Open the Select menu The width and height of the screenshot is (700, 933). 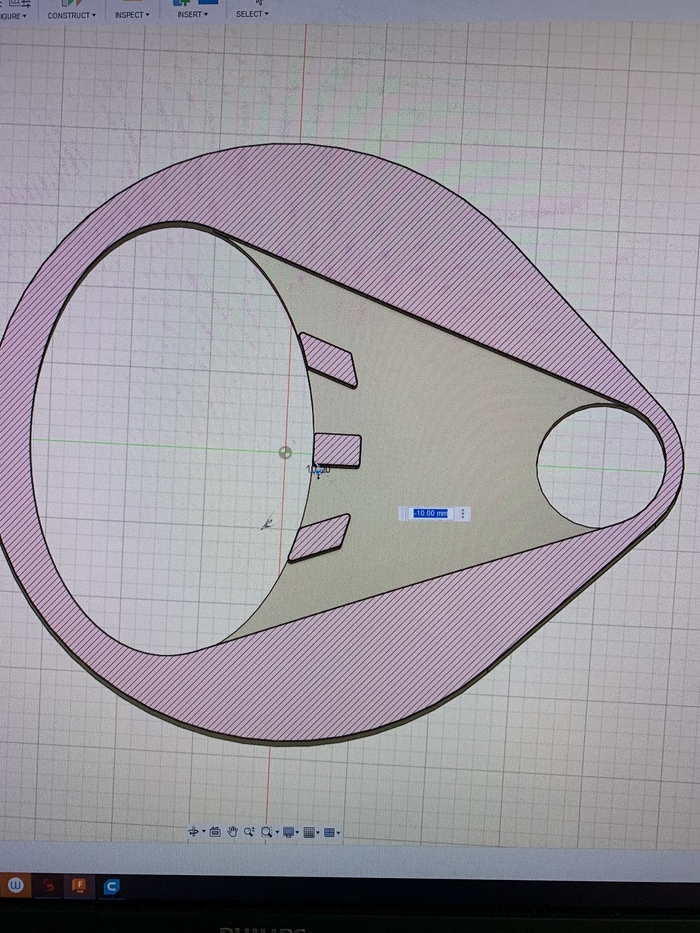click(x=251, y=15)
